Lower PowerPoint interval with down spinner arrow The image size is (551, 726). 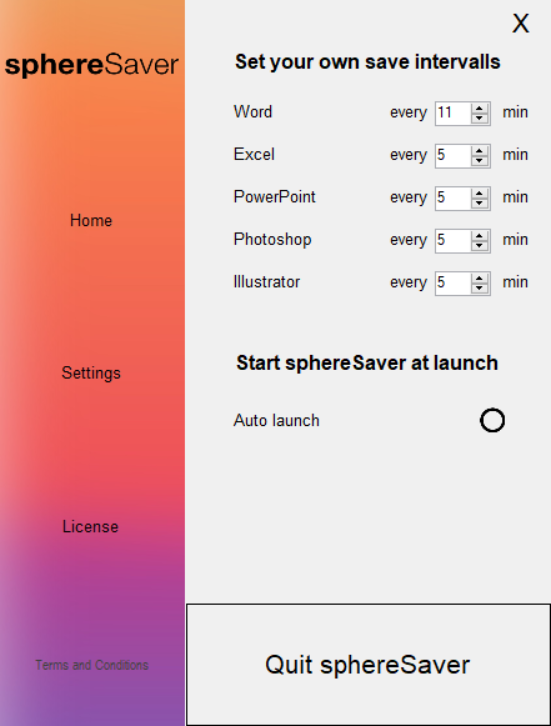click(x=480, y=204)
